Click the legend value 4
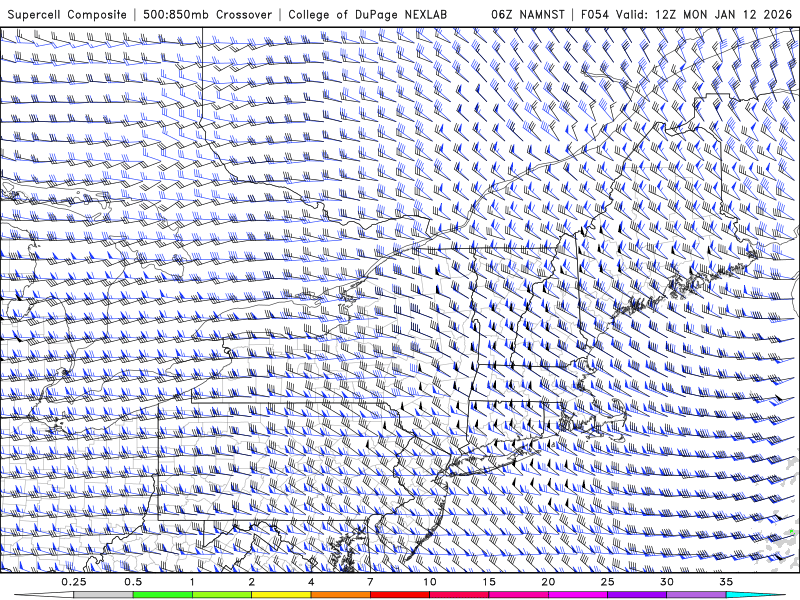800x600 pixels. (x=311, y=582)
